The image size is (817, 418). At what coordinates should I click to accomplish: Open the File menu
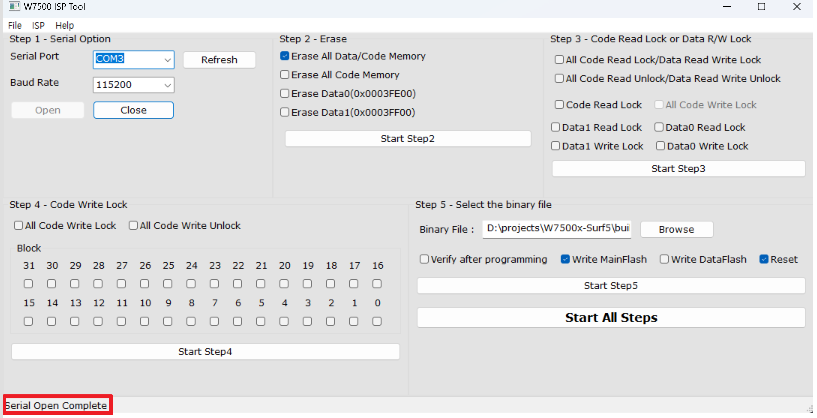pos(15,26)
